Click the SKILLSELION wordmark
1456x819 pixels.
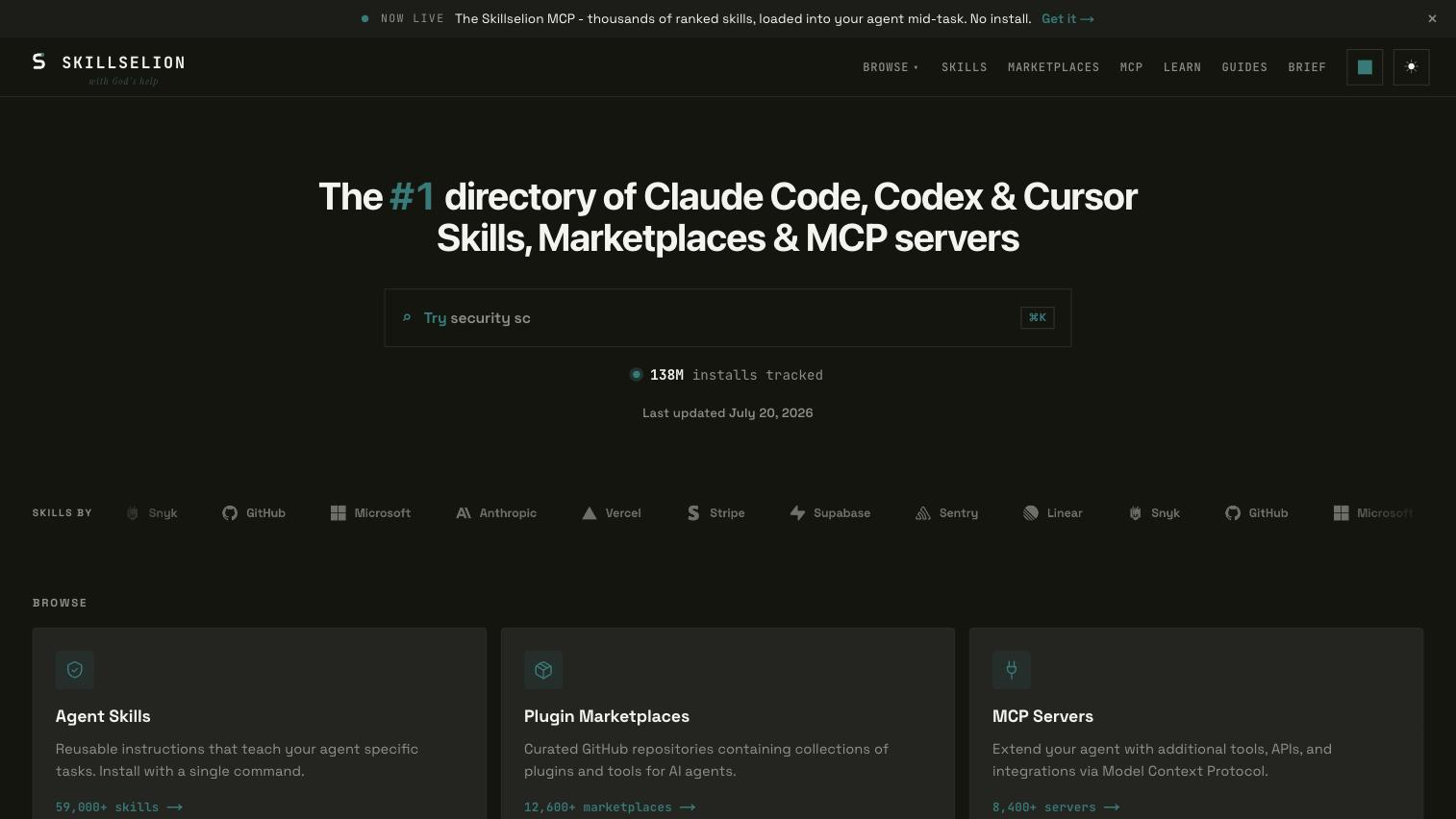point(123,62)
